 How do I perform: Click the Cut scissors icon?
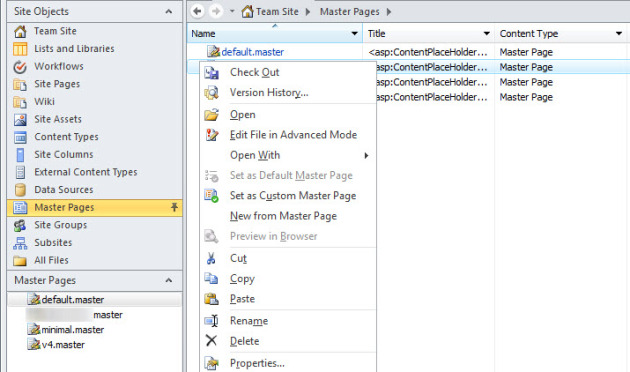(211, 258)
